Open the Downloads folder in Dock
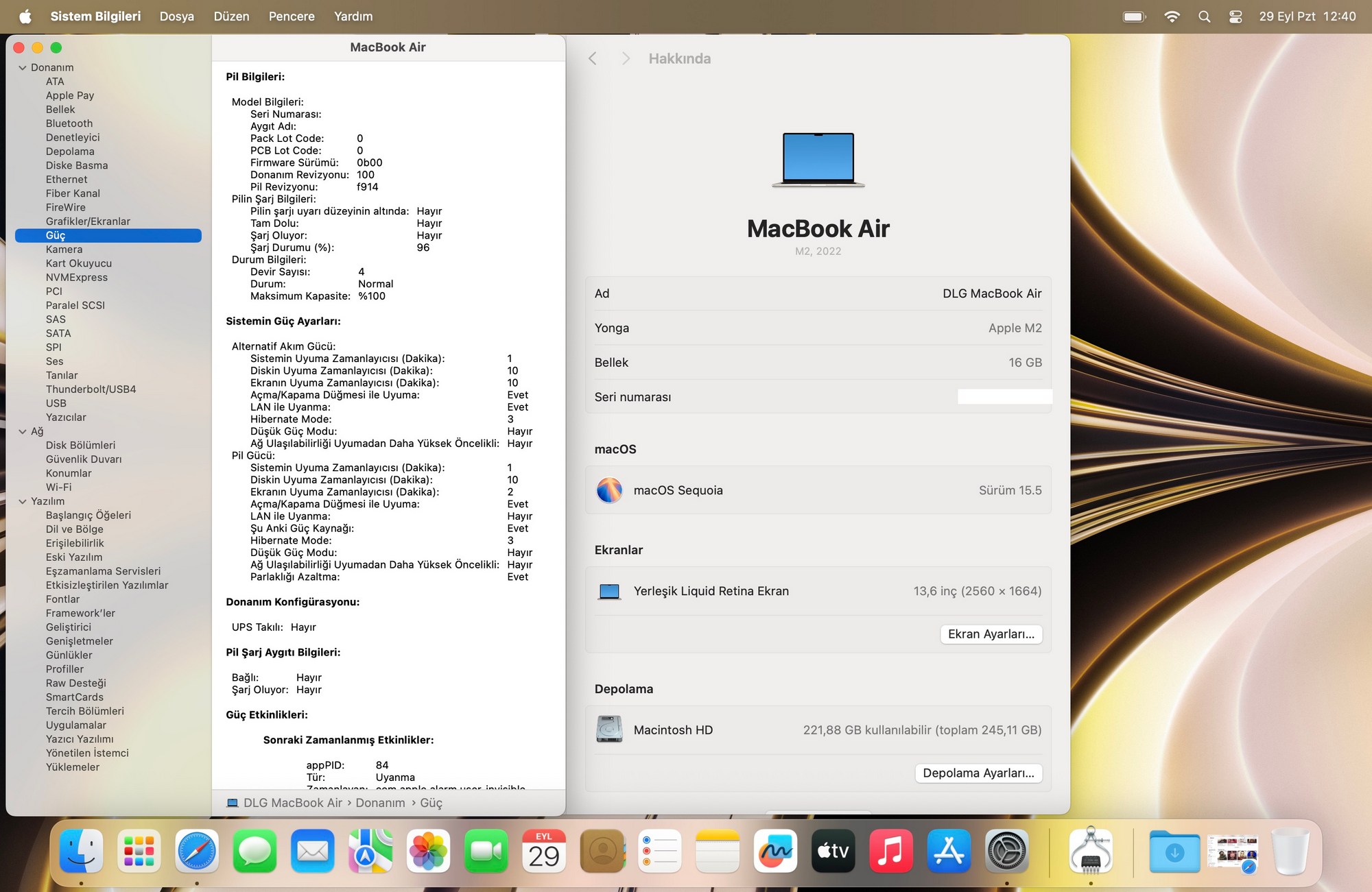1372x892 pixels. pyautogui.click(x=1174, y=852)
